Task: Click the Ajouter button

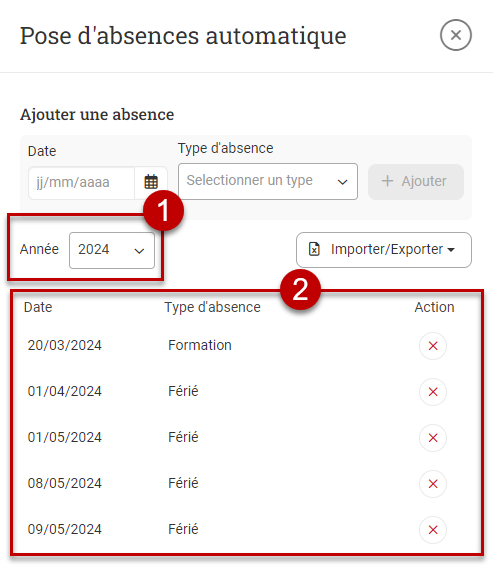Action: (416, 182)
